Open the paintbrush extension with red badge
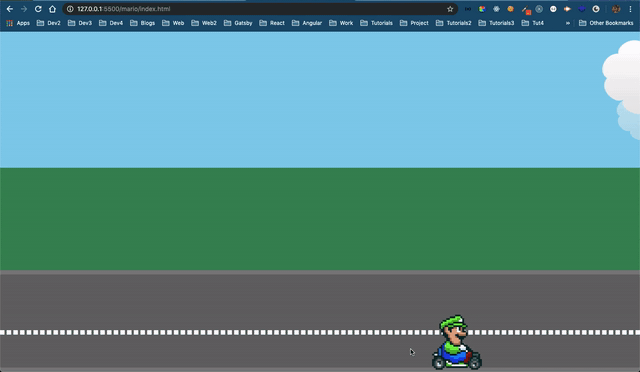 click(526, 9)
